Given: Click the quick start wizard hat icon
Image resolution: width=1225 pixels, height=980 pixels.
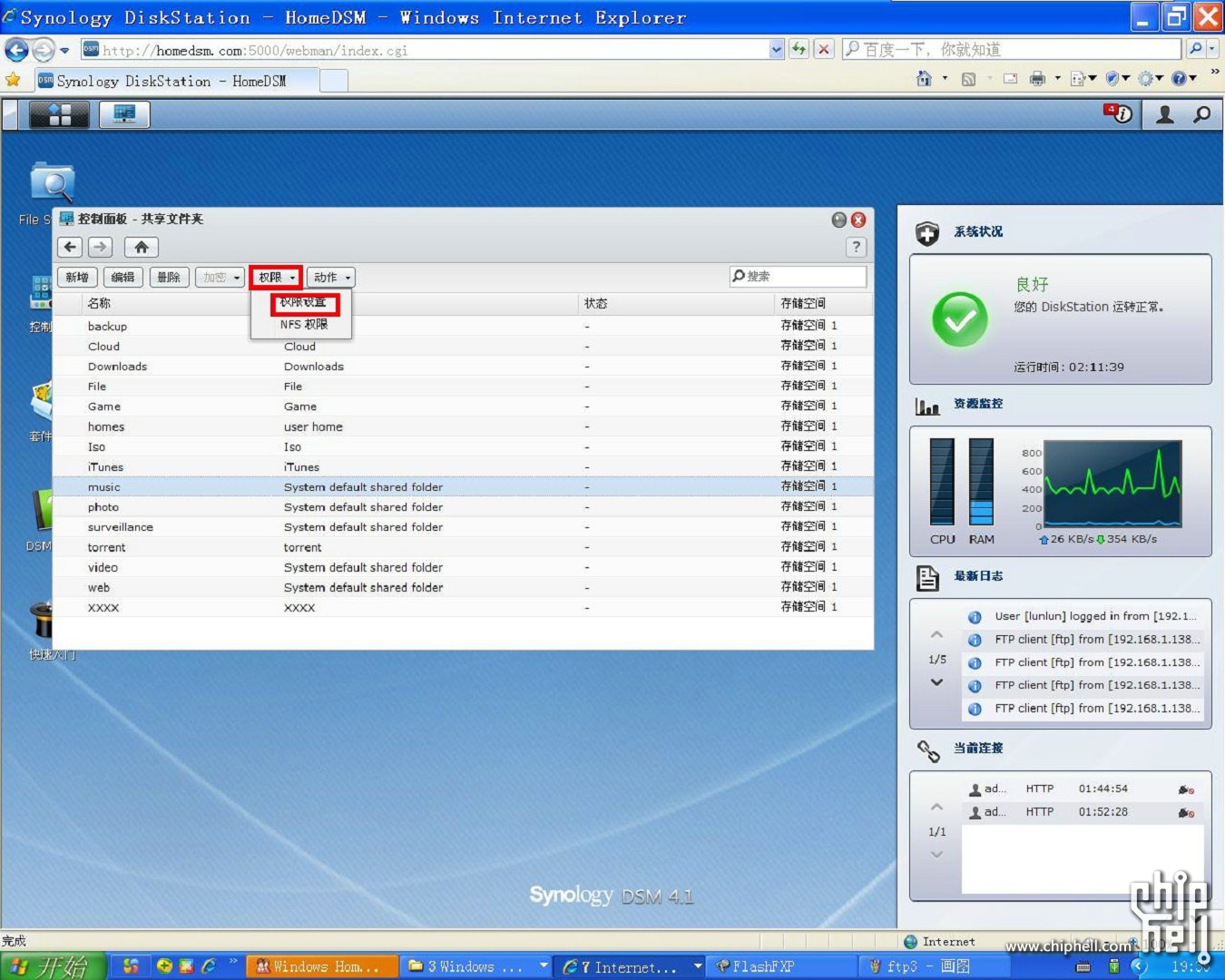Looking at the screenshot, I should tap(42, 621).
